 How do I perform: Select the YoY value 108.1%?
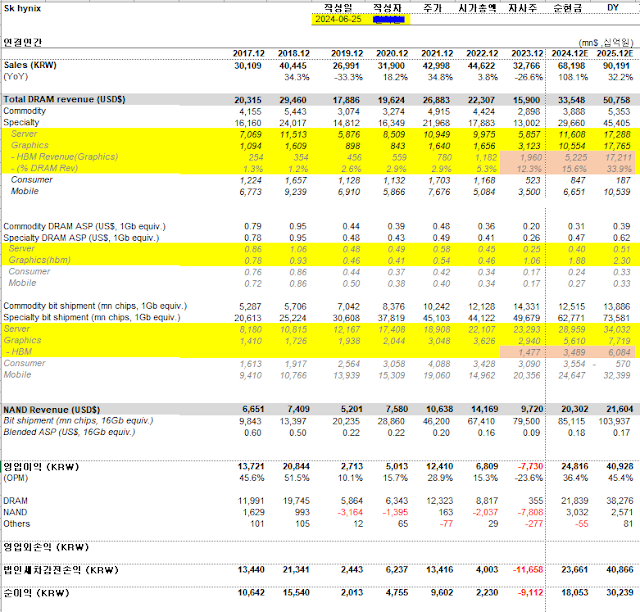(x=573, y=77)
